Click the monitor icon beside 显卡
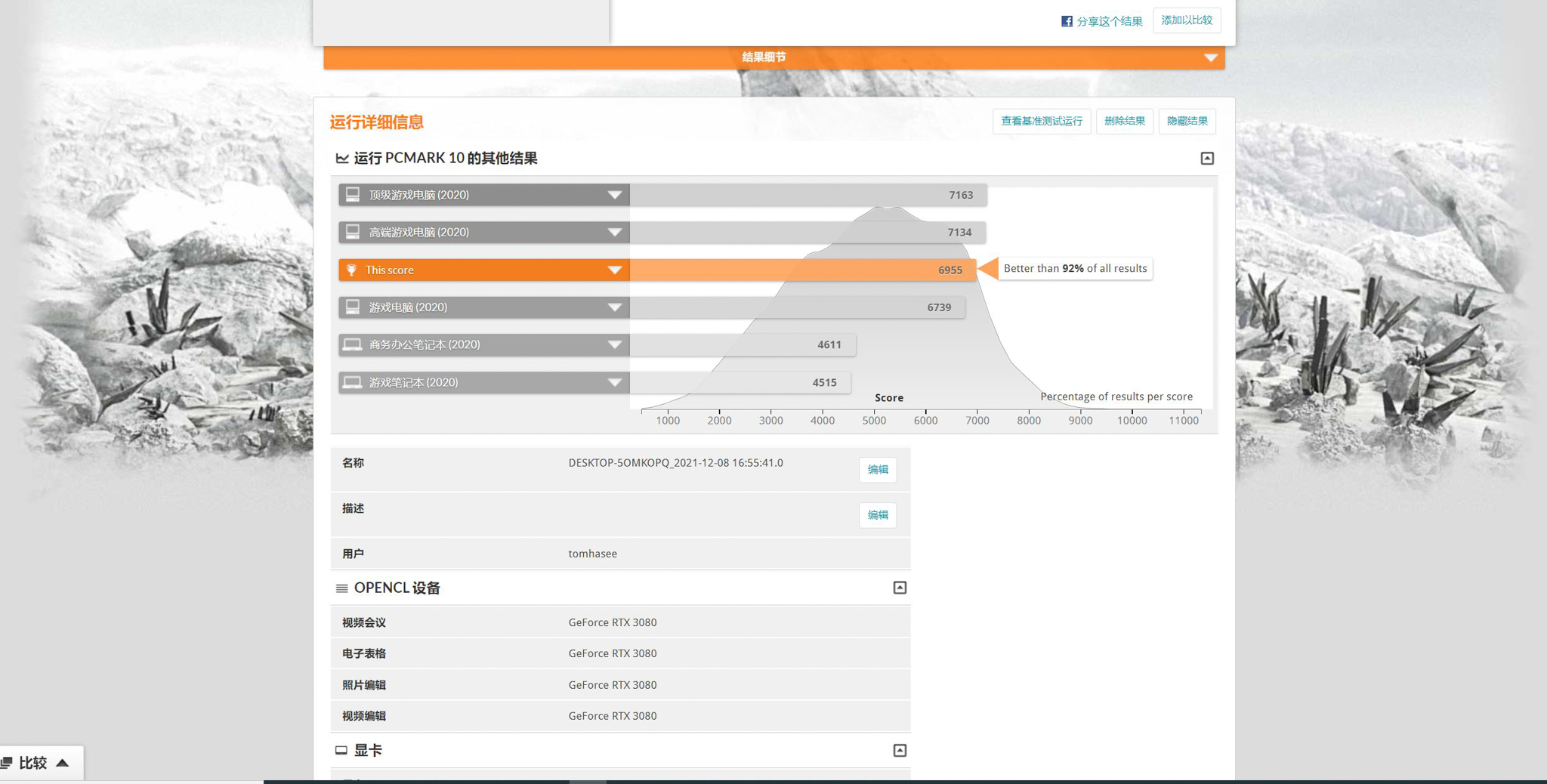 pyautogui.click(x=341, y=751)
